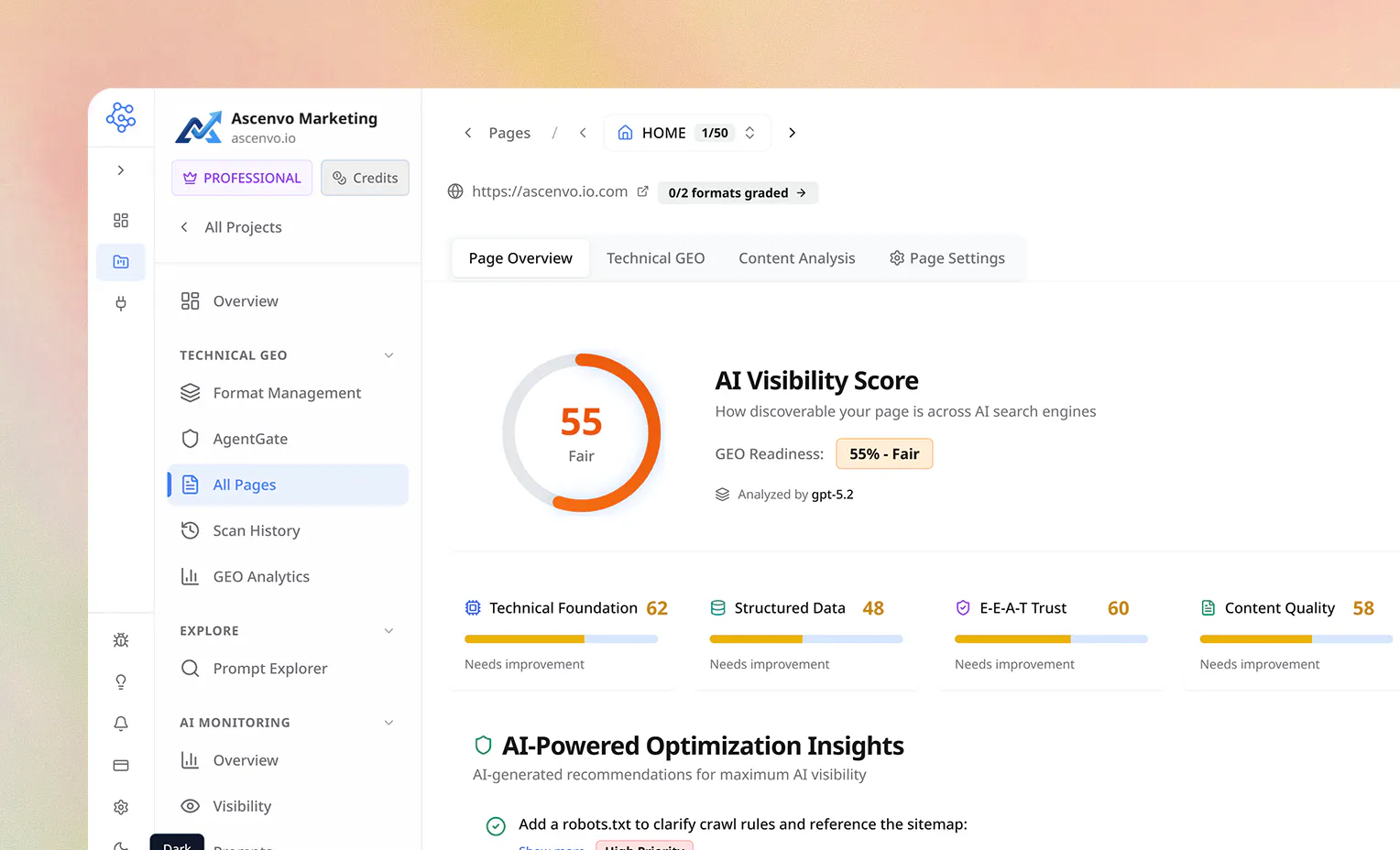
Task: Click the Technical Foundation progress bar
Action: coord(561,639)
